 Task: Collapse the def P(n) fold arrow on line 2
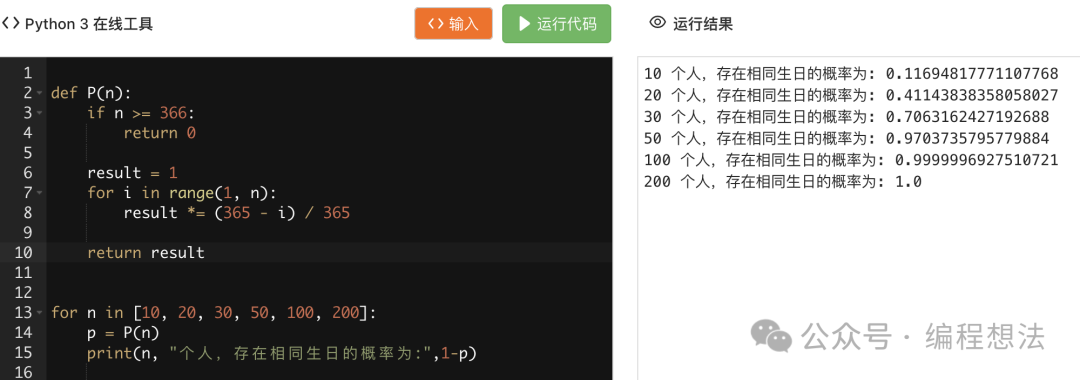pyautogui.click(x=39, y=94)
